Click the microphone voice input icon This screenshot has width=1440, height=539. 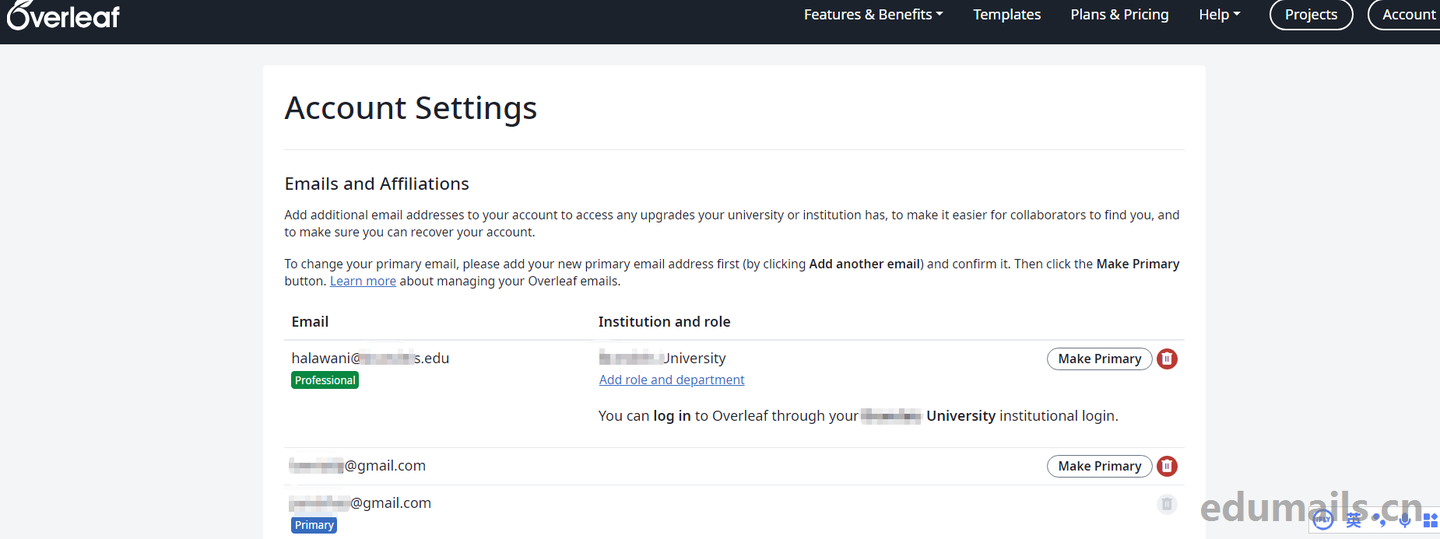click(x=1405, y=518)
